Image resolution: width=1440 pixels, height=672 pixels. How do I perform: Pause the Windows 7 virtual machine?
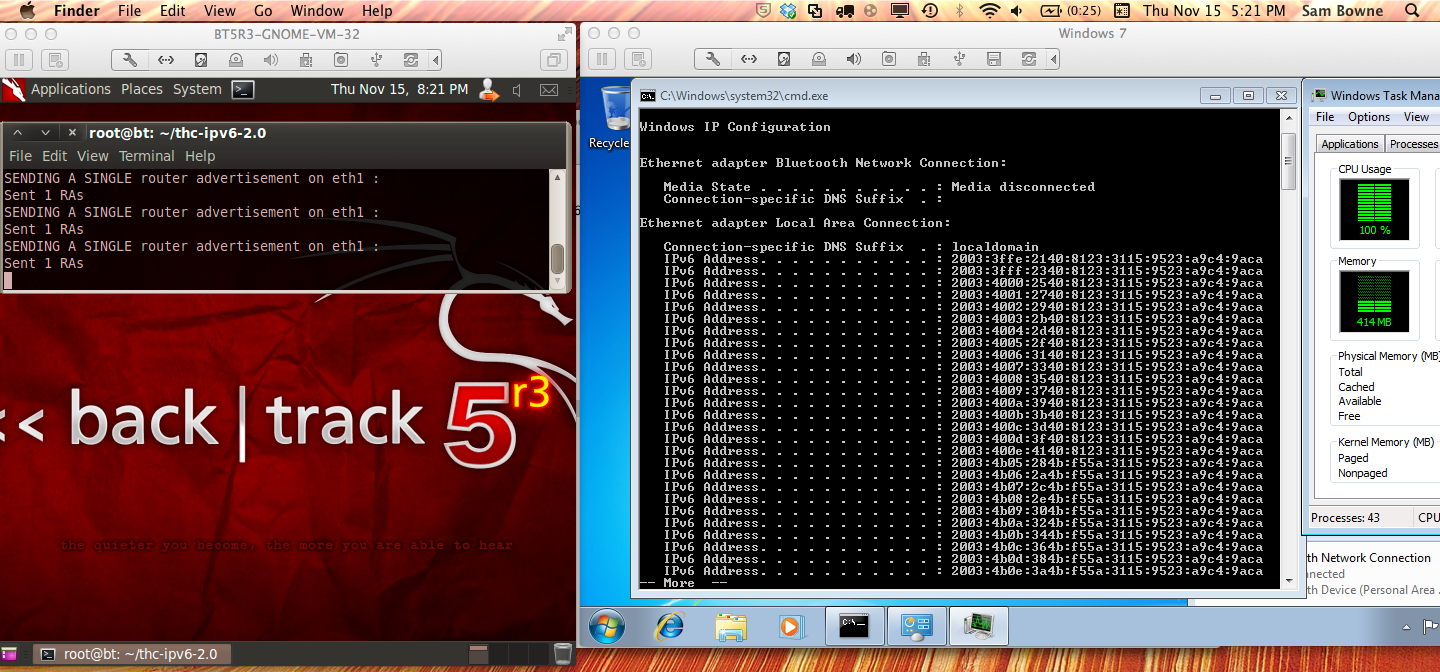click(x=602, y=60)
